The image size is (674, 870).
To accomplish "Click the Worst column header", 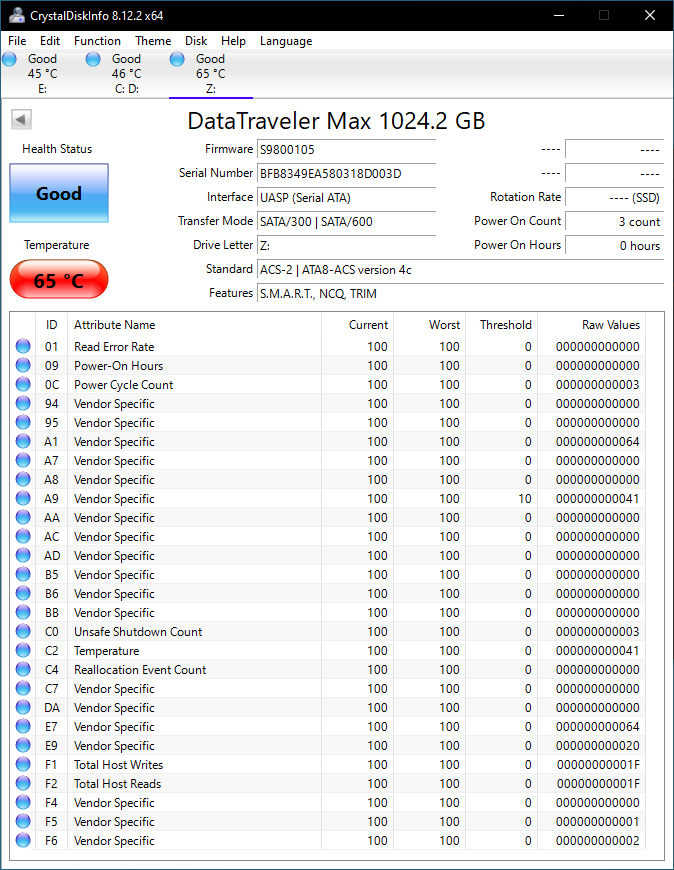I will tap(429, 325).
